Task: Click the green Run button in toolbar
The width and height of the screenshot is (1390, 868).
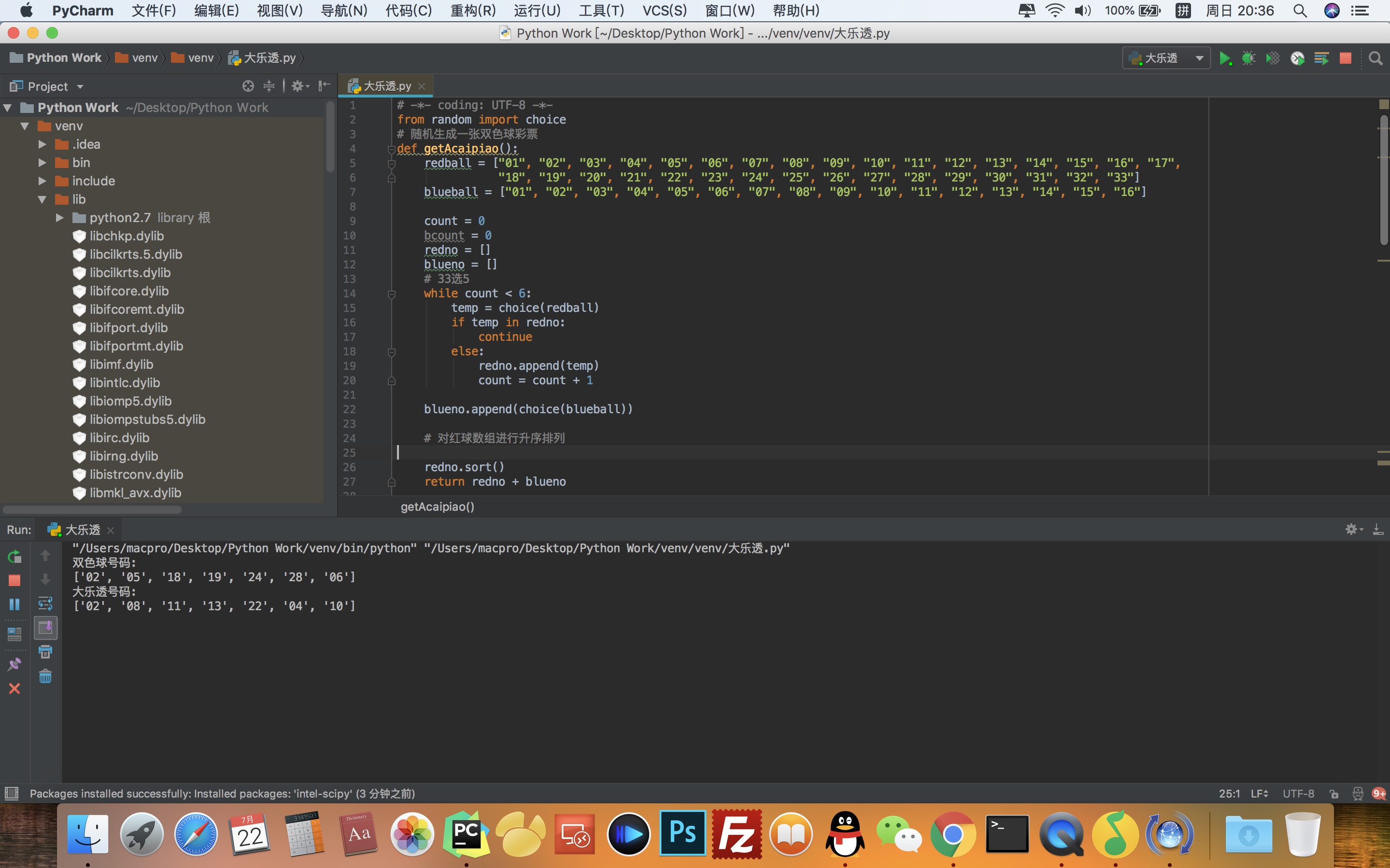Action: coord(1225,58)
